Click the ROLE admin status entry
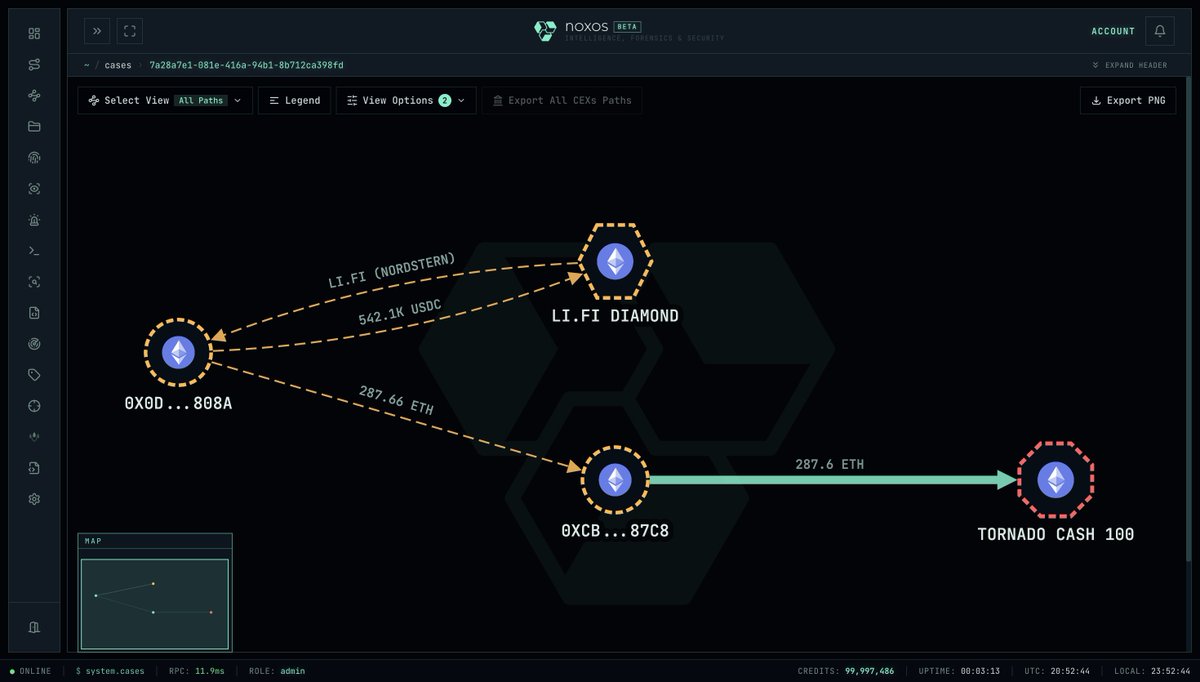Viewport: 1200px width, 682px height. tap(278, 671)
